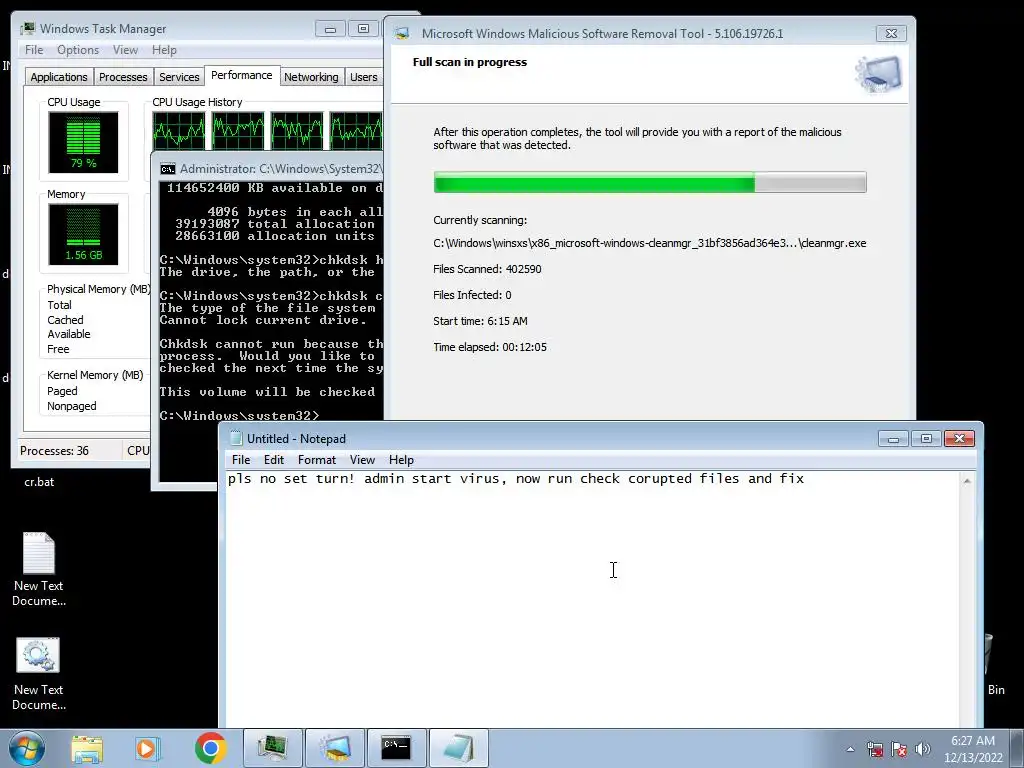Click the 'Full scan in progress' heading
The image size is (1024, 768).
[x=470, y=62]
